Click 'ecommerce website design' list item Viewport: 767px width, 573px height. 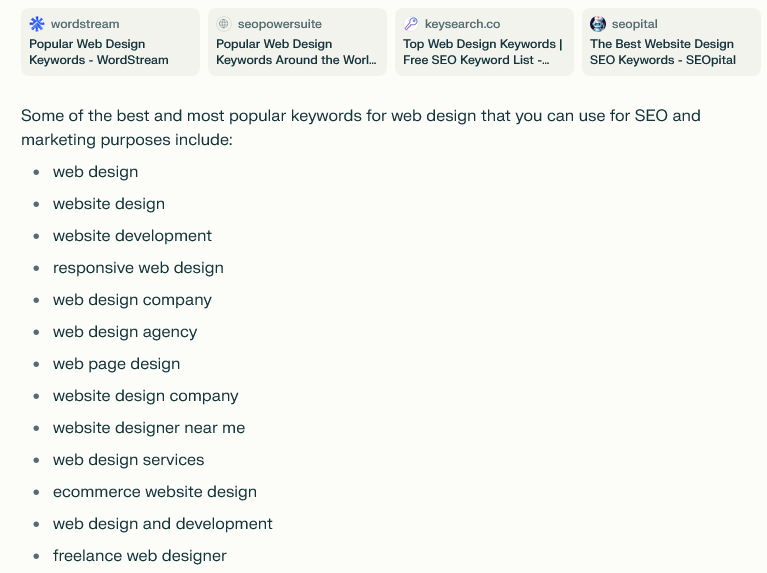point(155,492)
